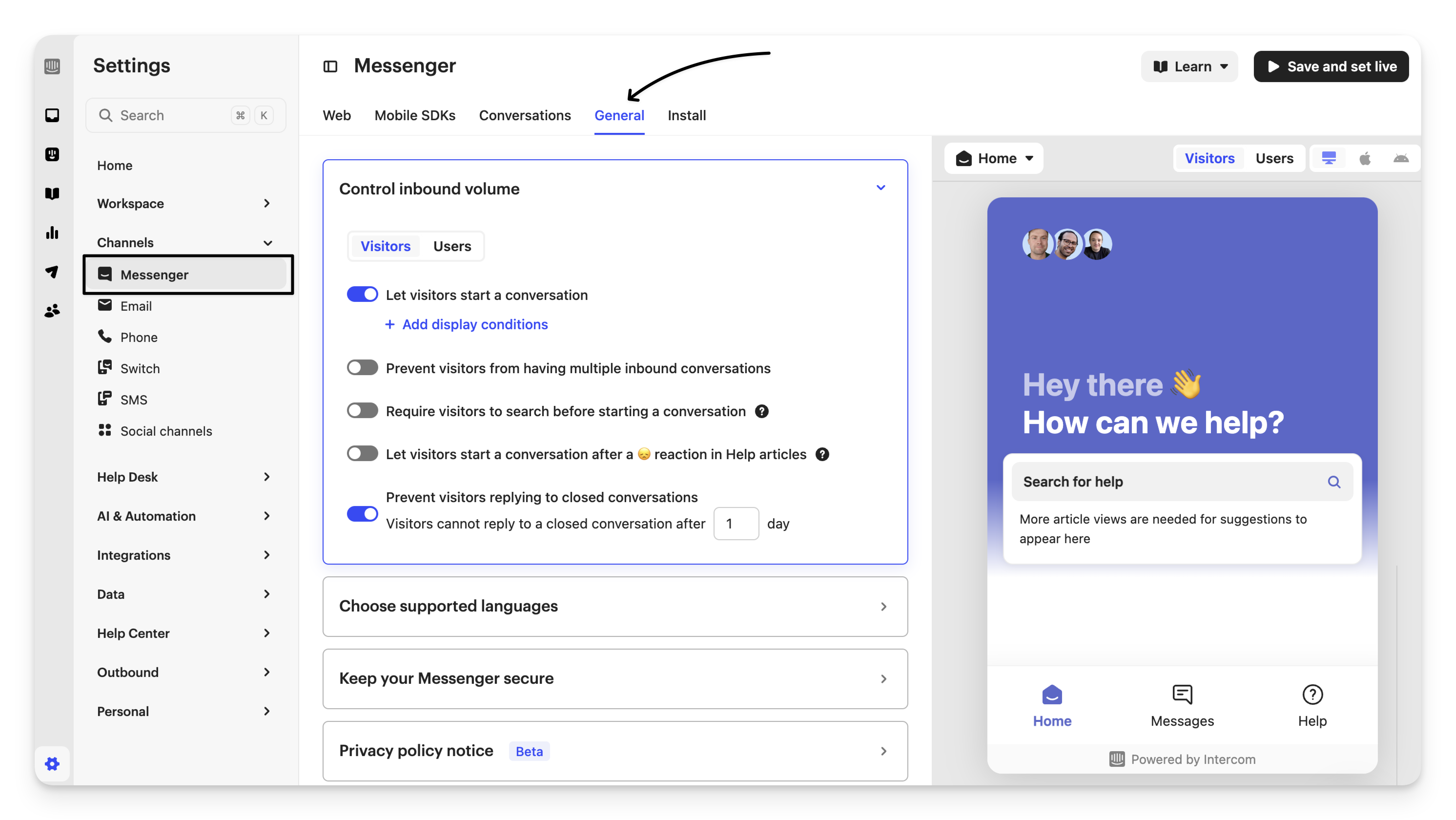Turn off Prevent visitors replying to closed conversations
1456x820 pixels.
pyautogui.click(x=362, y=513)
